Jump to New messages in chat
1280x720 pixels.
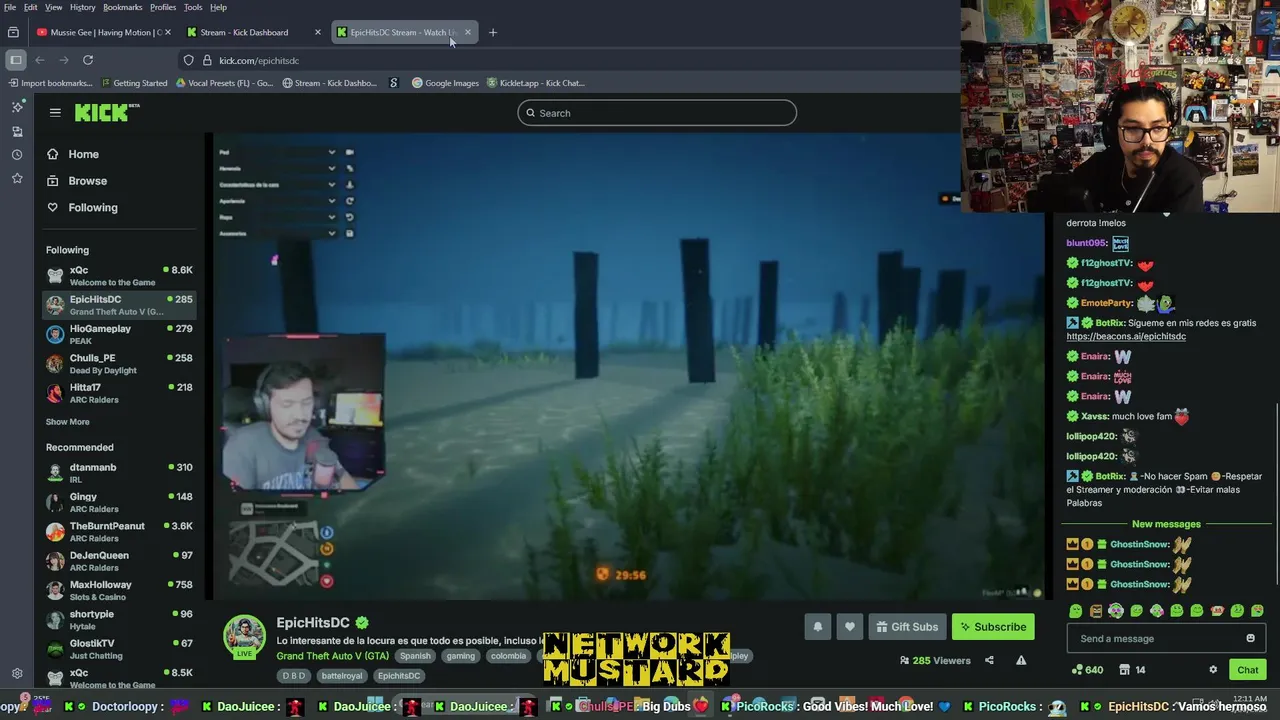click(1166, 524)
